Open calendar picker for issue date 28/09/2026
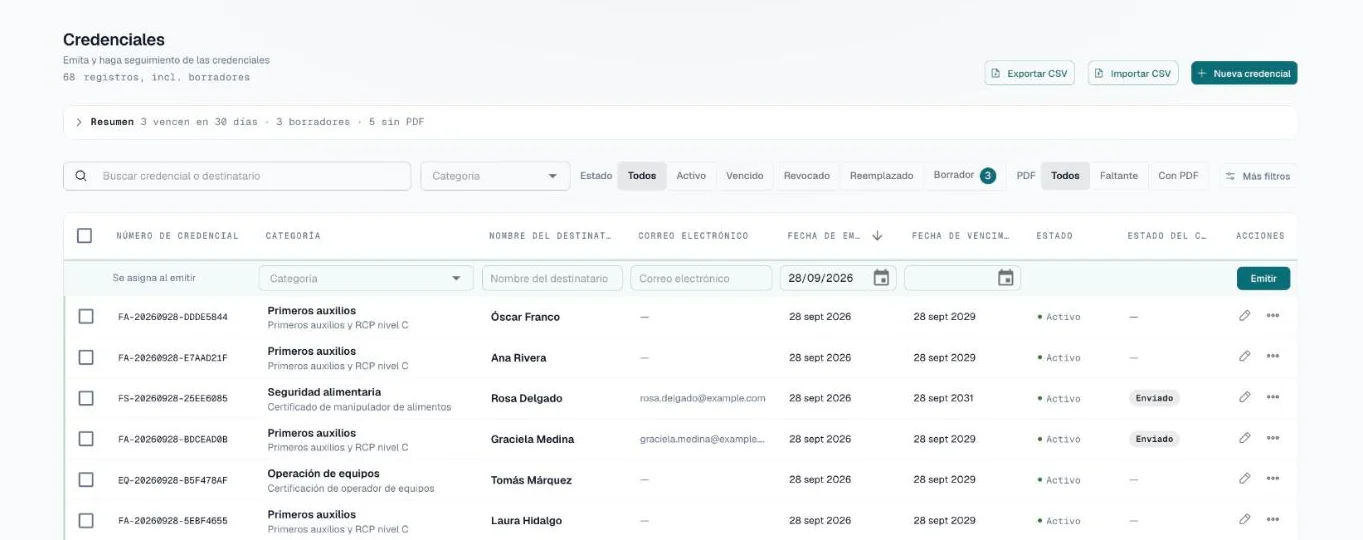 point(881,278)
